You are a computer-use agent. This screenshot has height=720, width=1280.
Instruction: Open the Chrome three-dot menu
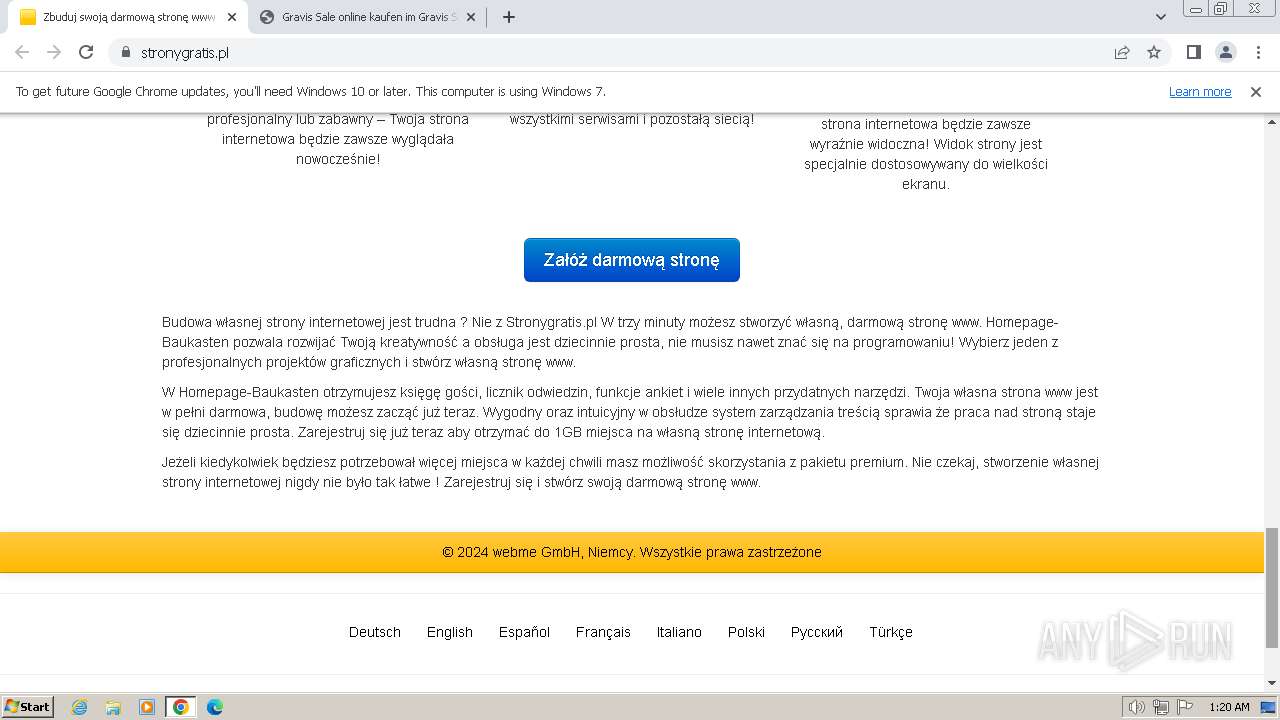pyautogui.click(x=1258, y=52)
